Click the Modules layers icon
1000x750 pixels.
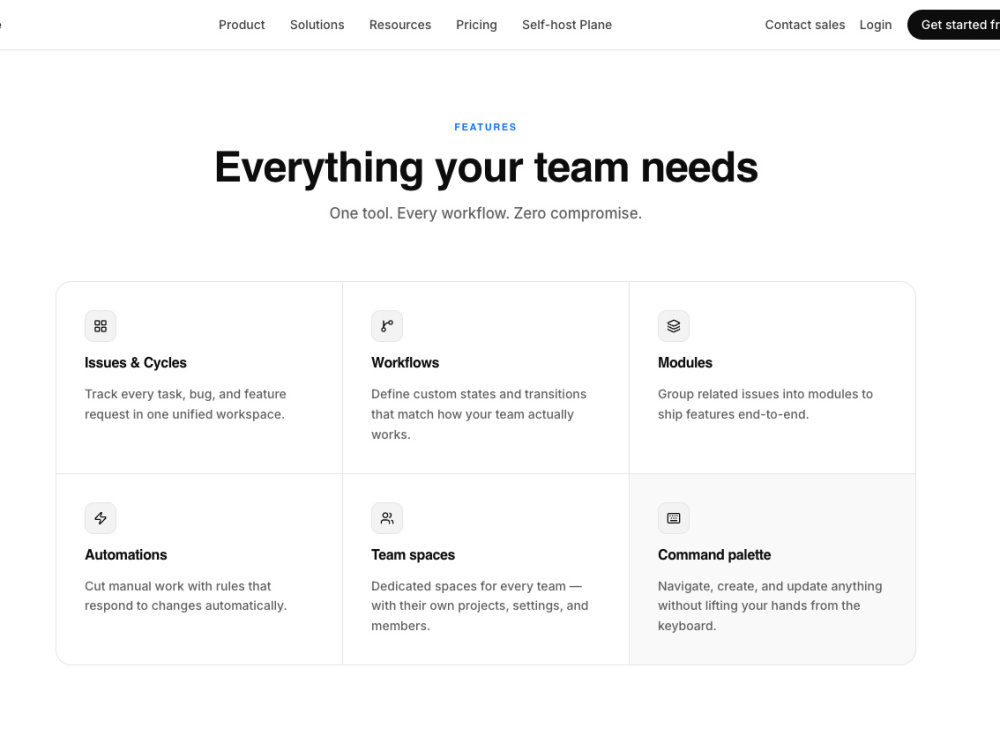click(673, 326)
